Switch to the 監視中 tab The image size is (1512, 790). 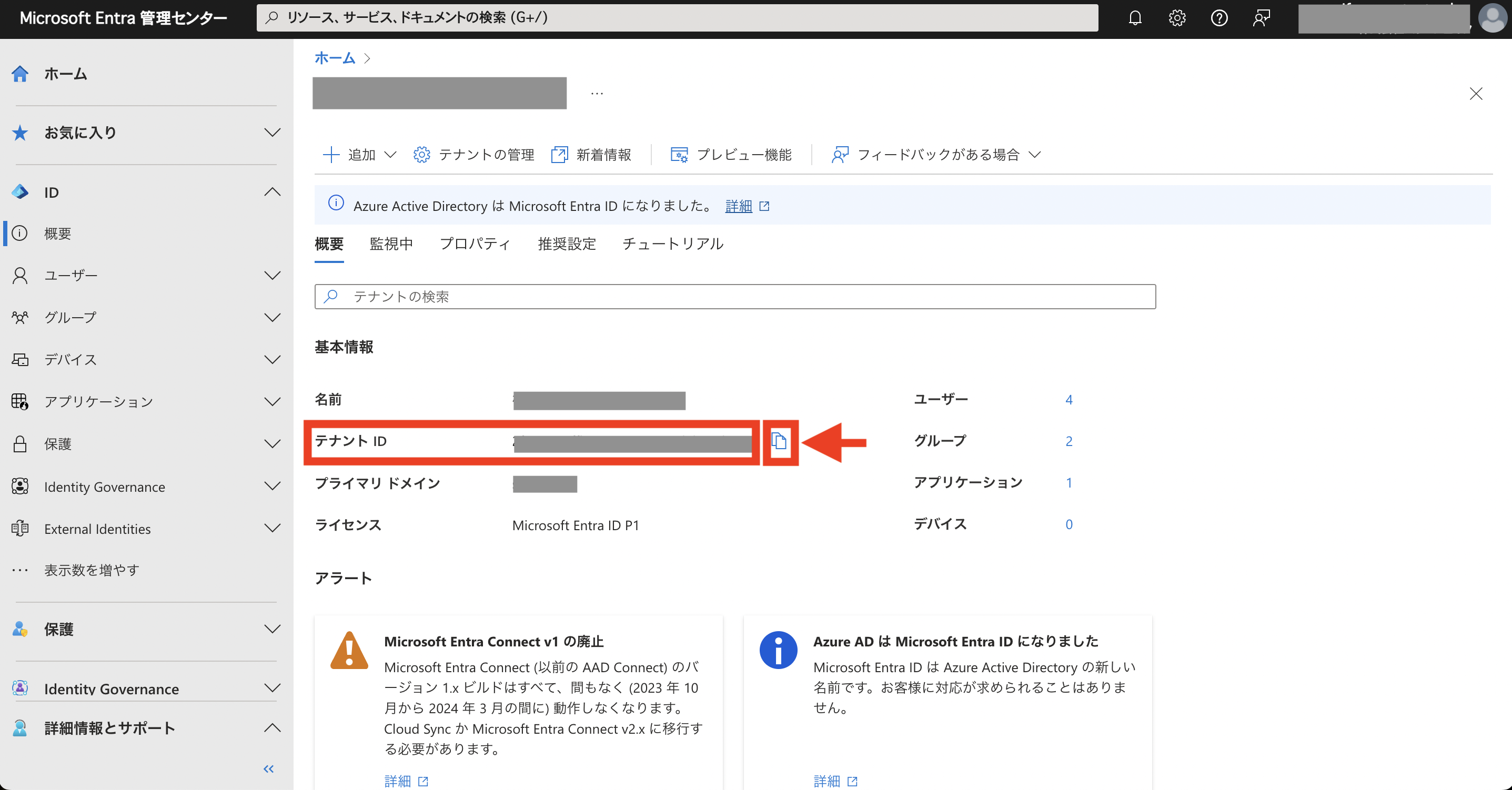tap(391, 244)
